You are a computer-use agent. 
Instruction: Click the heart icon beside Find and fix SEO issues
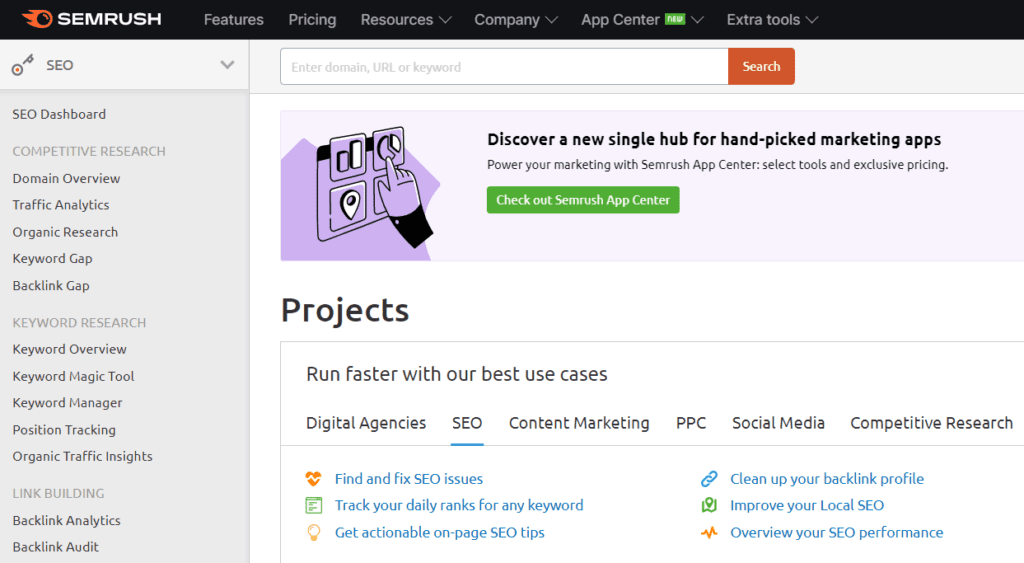pyautogui.click(x=313, y=479)
